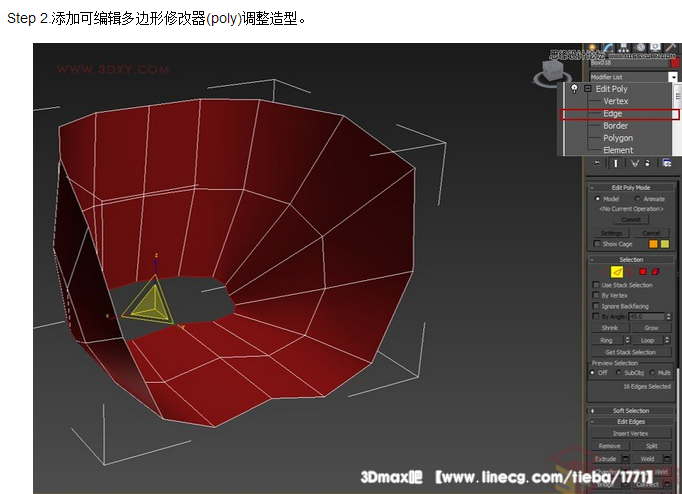Screen dimensions: 682x494
Task: Open the Modifier List dropdown
Action: 674,76
